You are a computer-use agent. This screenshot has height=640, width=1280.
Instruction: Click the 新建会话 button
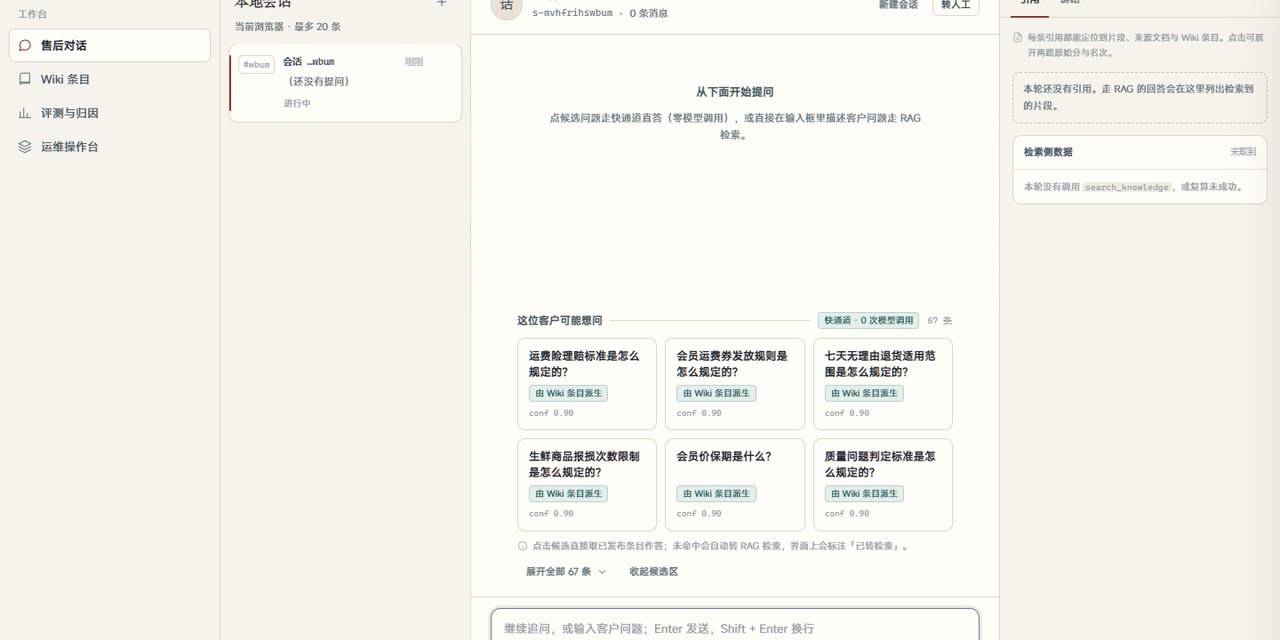898,5
